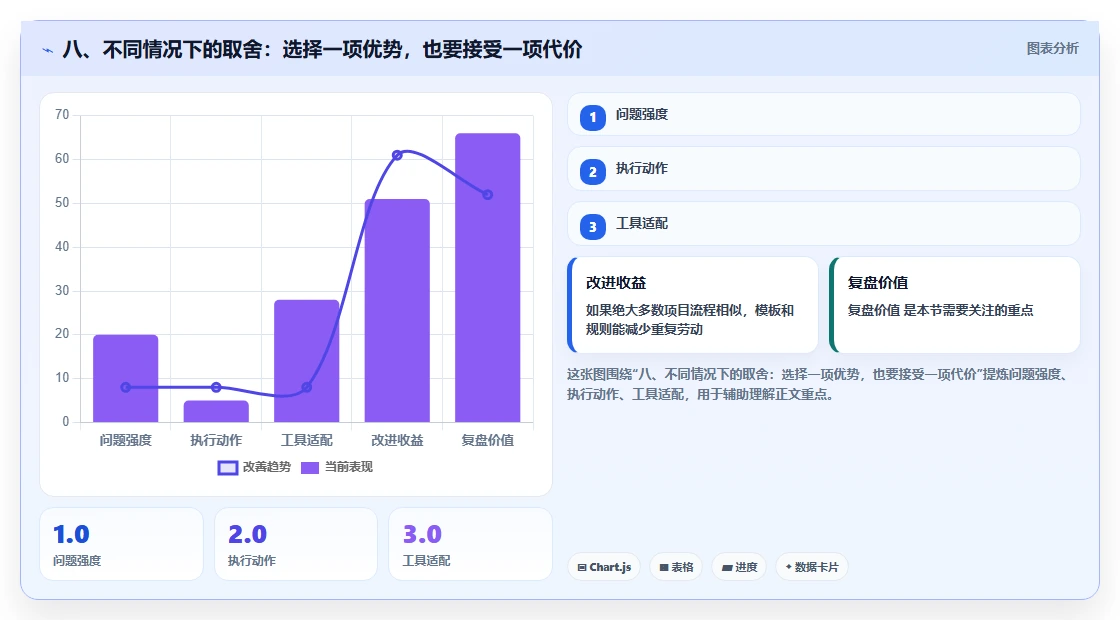
Task: Click the trend line point above 改进收益
Action: 397,155
